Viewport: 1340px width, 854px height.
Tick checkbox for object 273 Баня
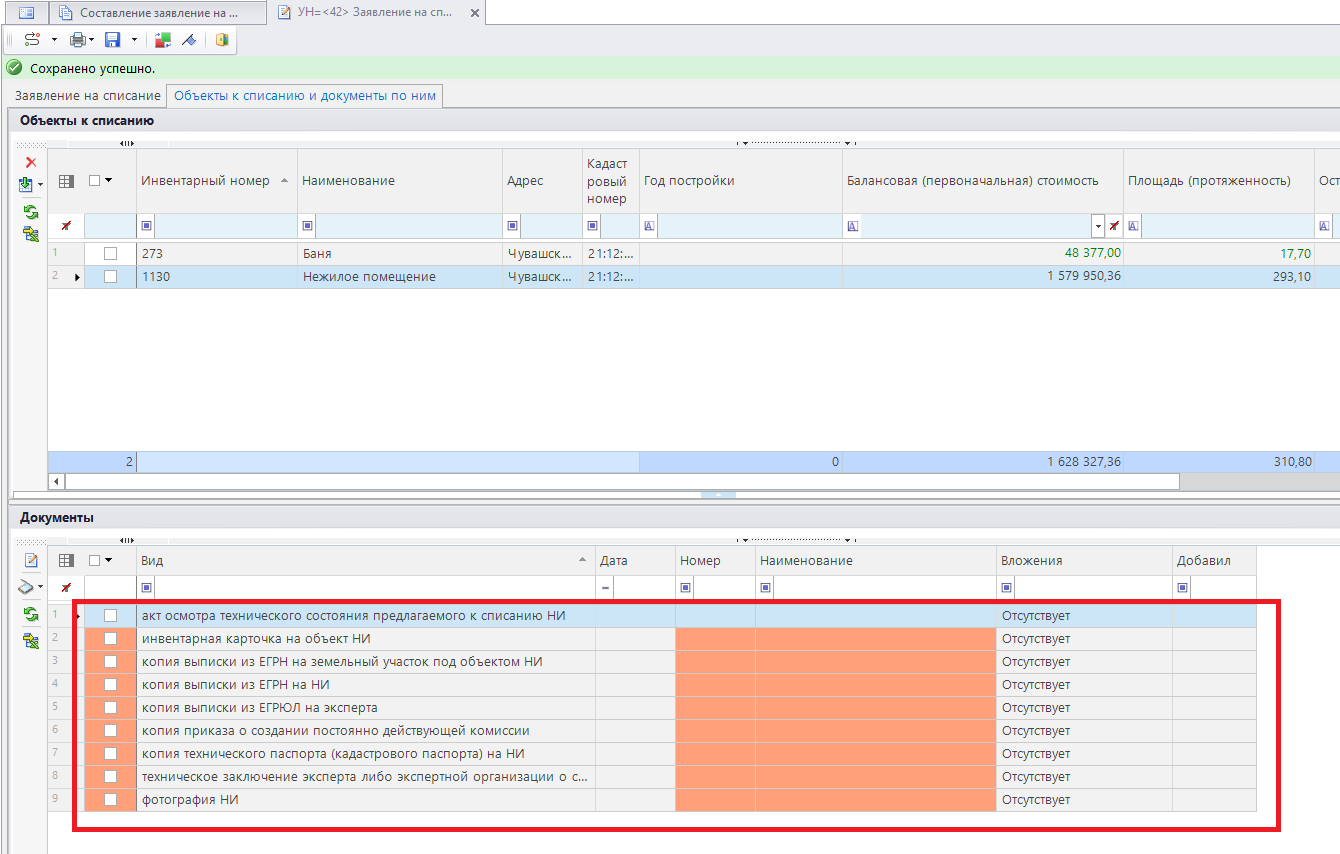click(110, 254)
